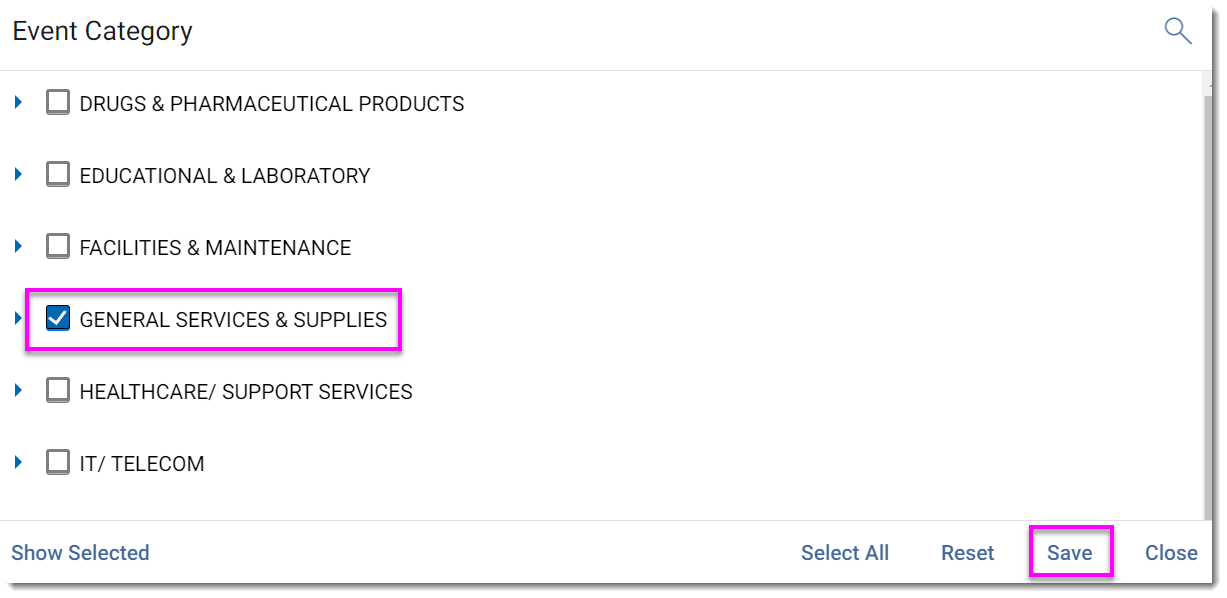Expand General Services & Supplies arrow
The width and height of the screenshot is (1227, 598).
(18, 318)
